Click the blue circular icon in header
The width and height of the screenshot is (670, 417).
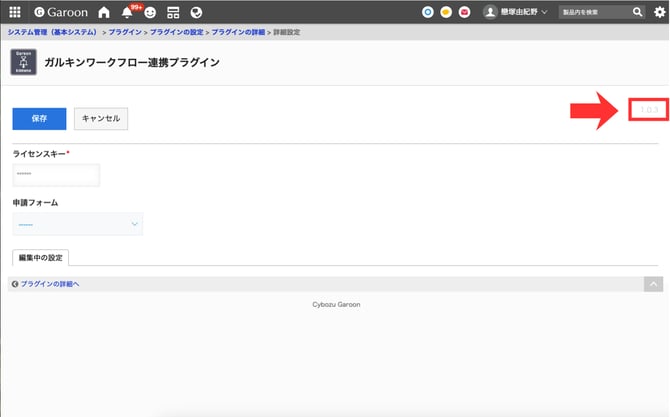point(428,12)
